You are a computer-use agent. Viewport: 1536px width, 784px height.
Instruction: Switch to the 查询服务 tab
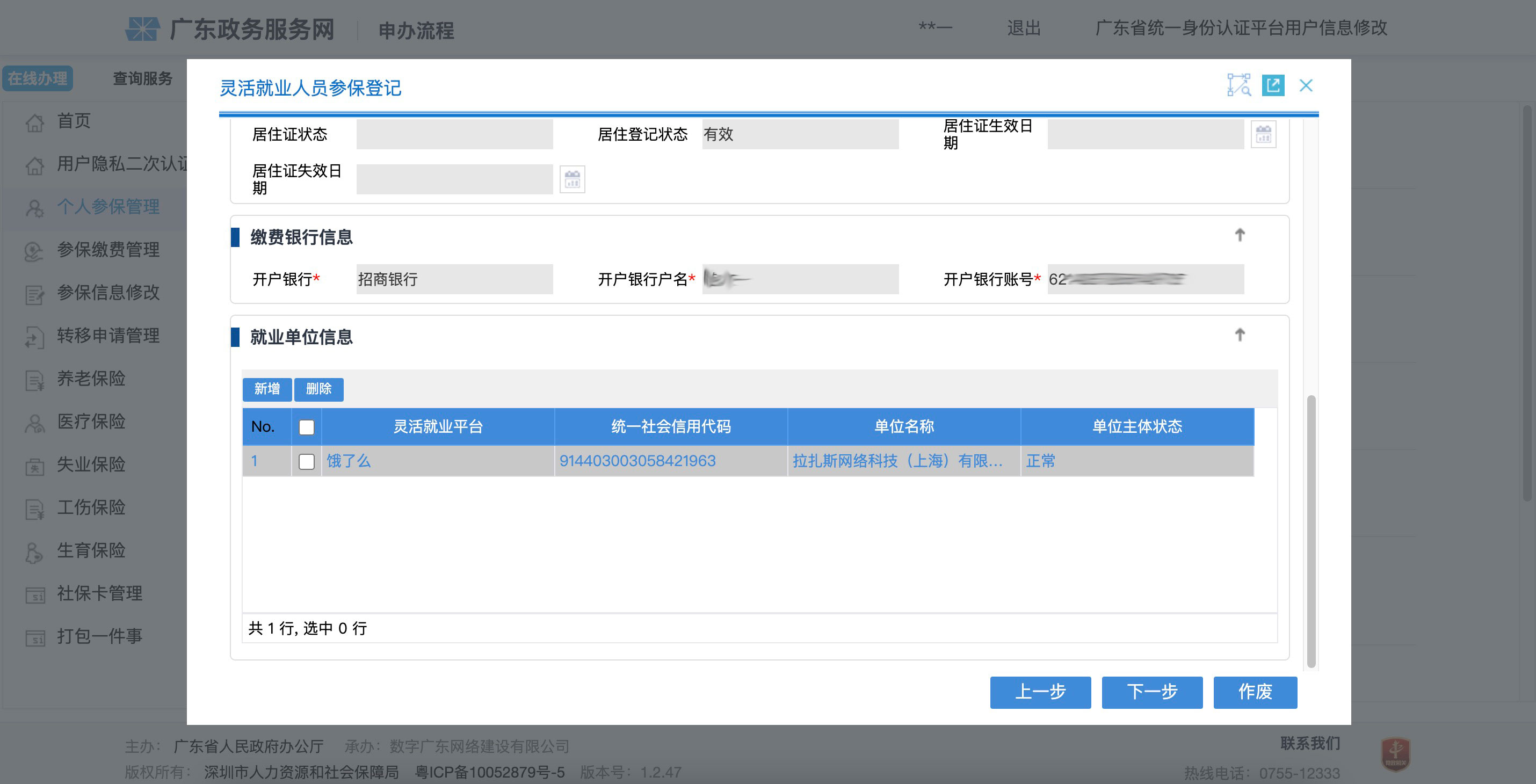(141, 77)
